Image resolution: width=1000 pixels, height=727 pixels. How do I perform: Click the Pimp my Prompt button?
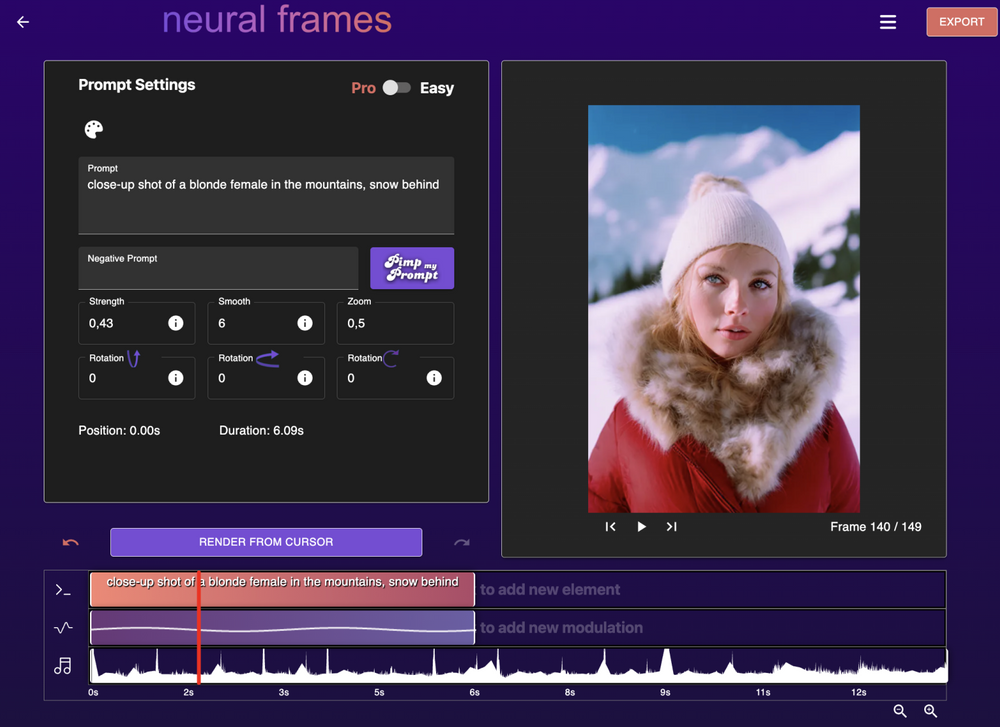412,268
